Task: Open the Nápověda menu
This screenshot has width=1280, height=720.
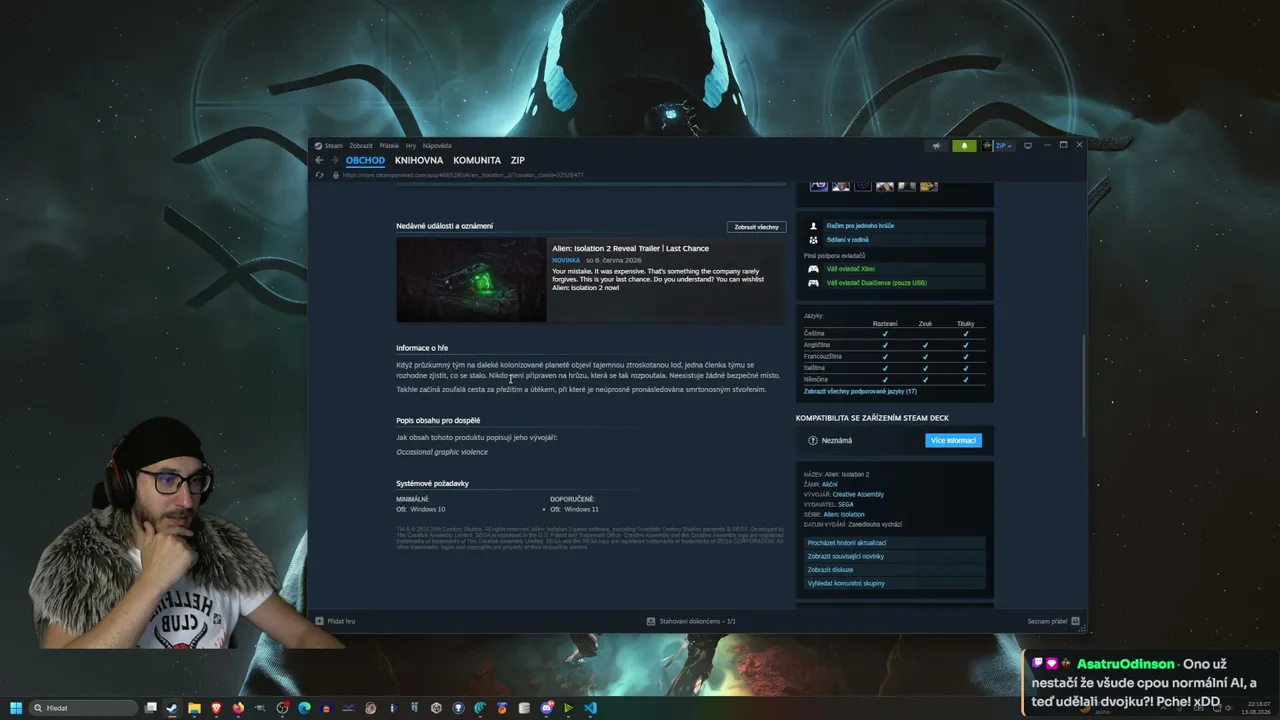Action: [437, 146]
